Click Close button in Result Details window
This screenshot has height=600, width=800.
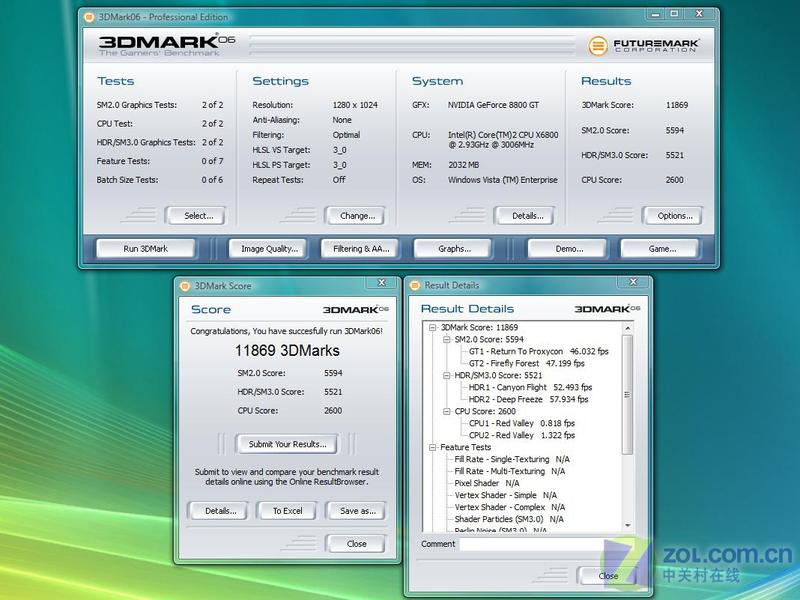point(607,576)
